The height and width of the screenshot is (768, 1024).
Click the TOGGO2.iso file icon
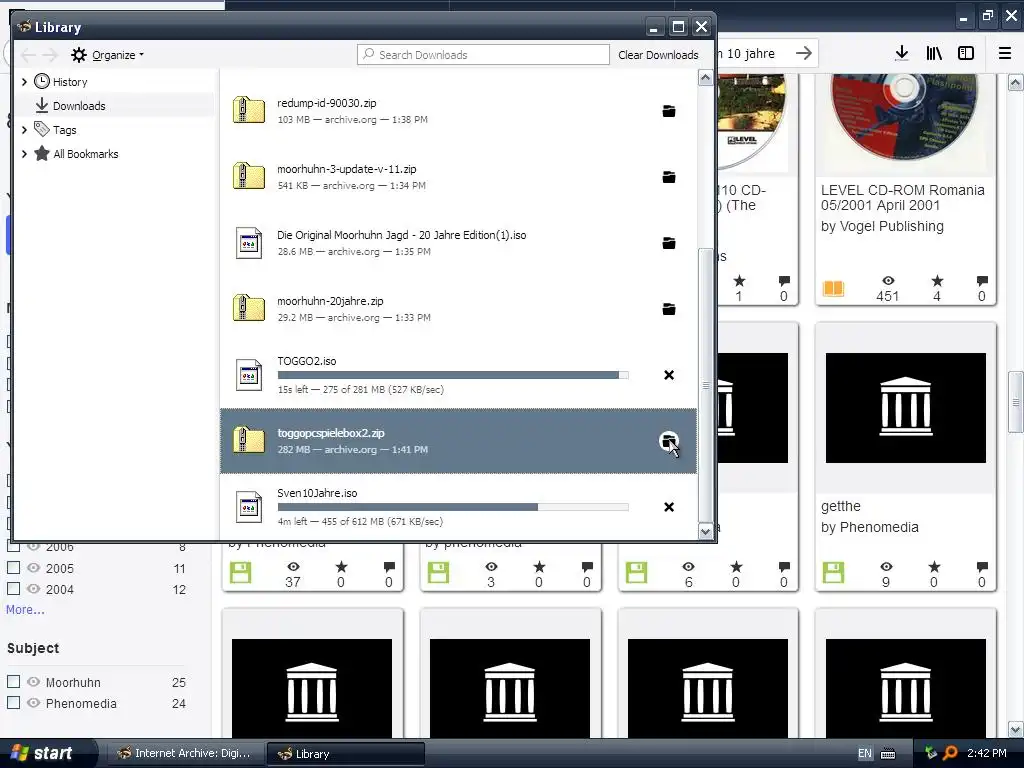tap(249, 375)
